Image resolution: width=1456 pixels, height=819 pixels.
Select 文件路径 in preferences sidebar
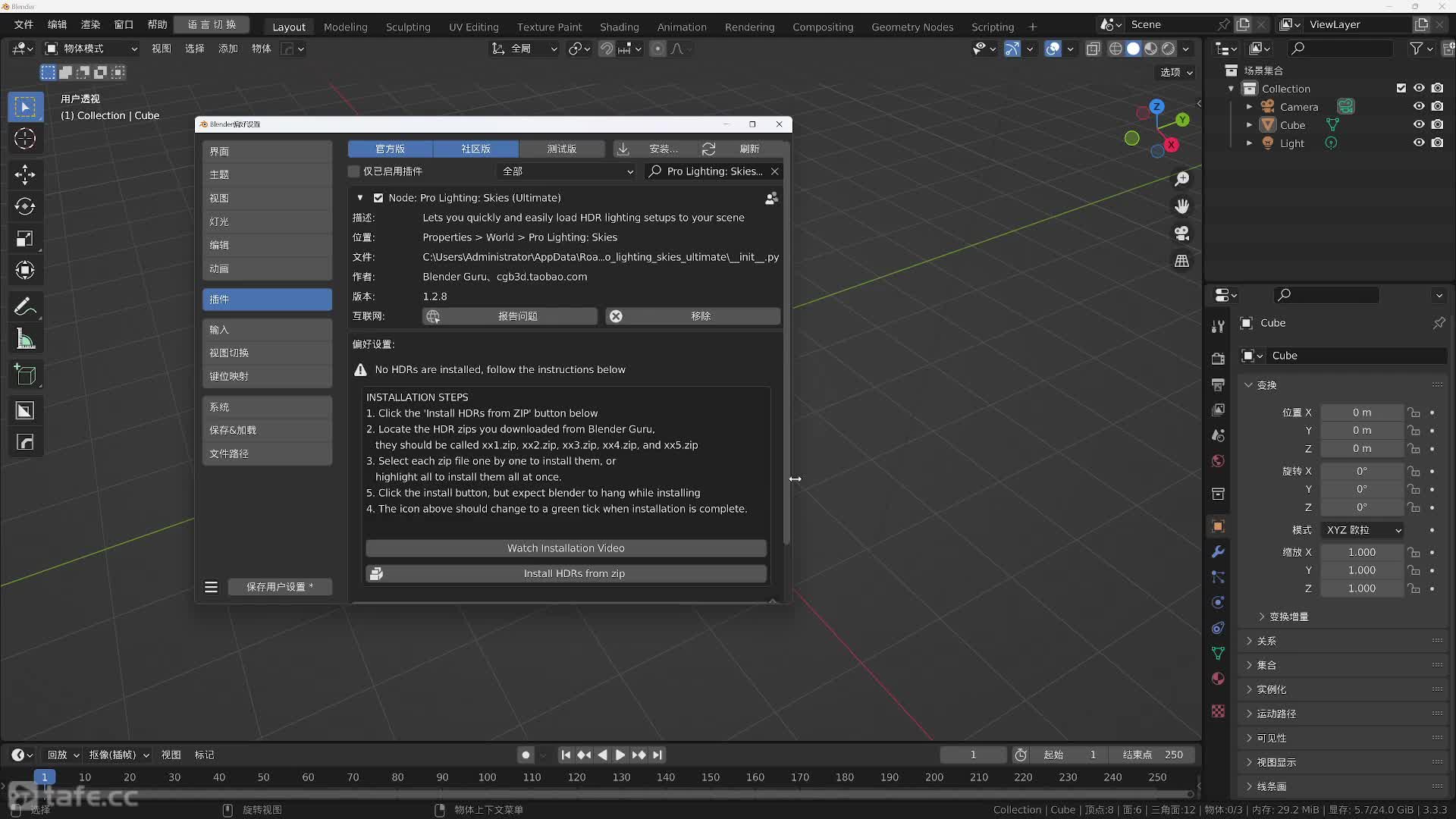click(x=267, y=453)
